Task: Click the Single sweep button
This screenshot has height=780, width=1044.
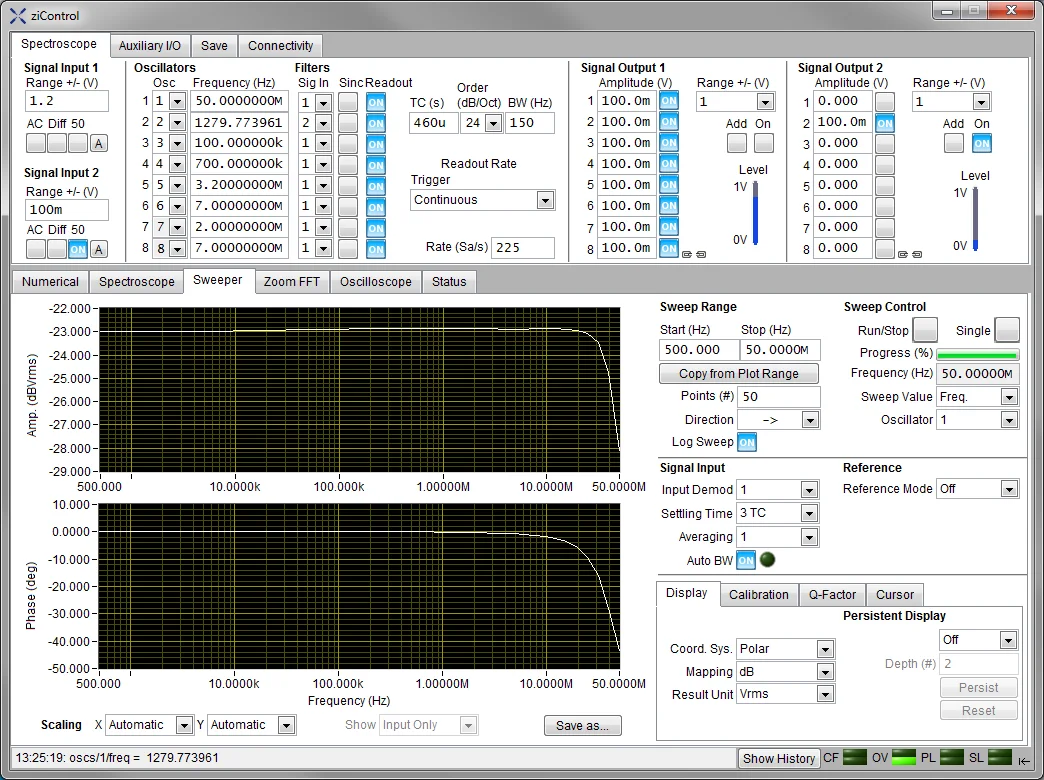Action: click(1007, 330)
